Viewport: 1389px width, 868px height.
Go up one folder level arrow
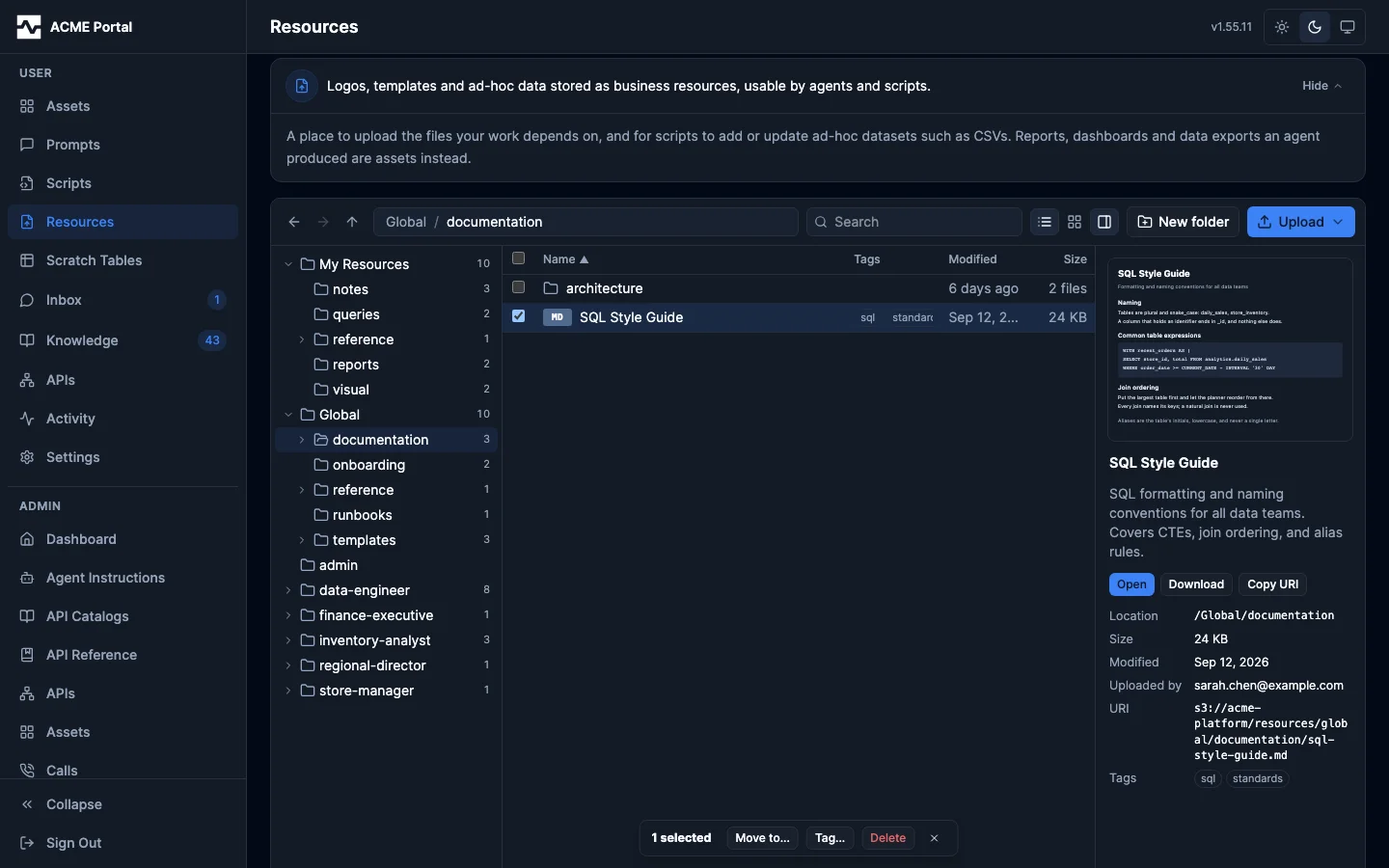click(352, 222)
